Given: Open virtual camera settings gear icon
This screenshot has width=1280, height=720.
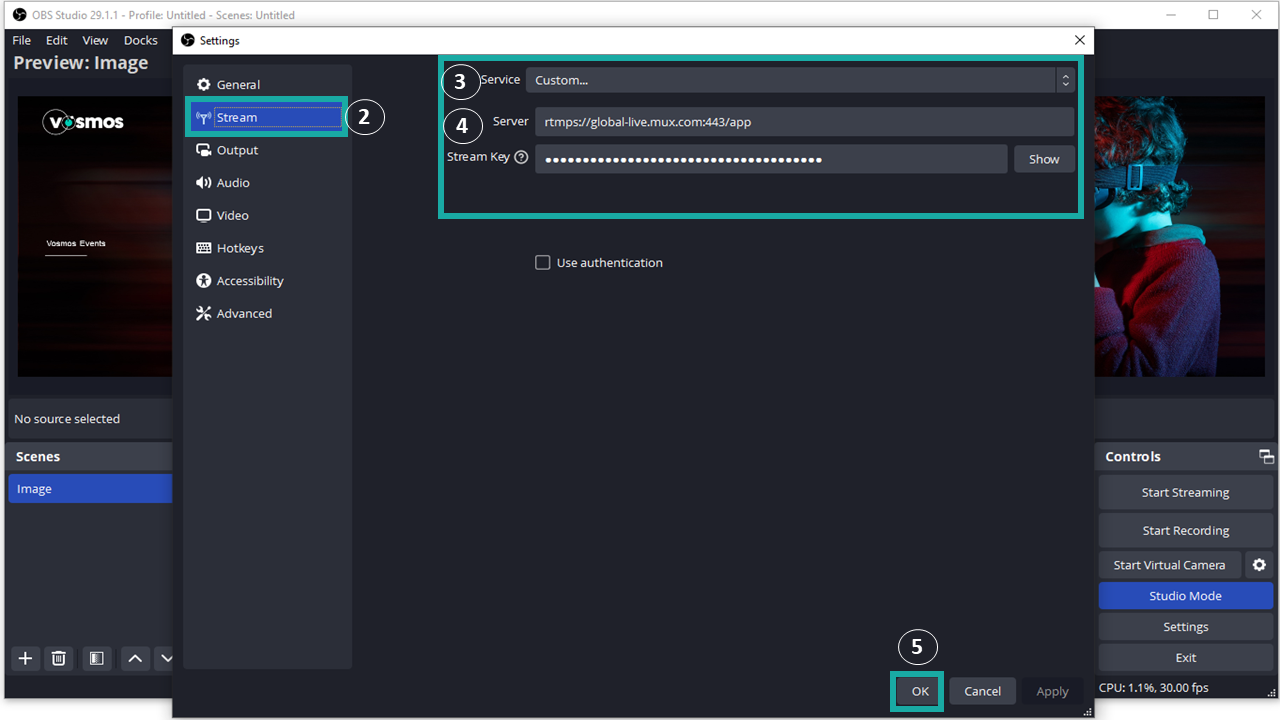Looking at the screenshot, I should (x=1259, y=565).
